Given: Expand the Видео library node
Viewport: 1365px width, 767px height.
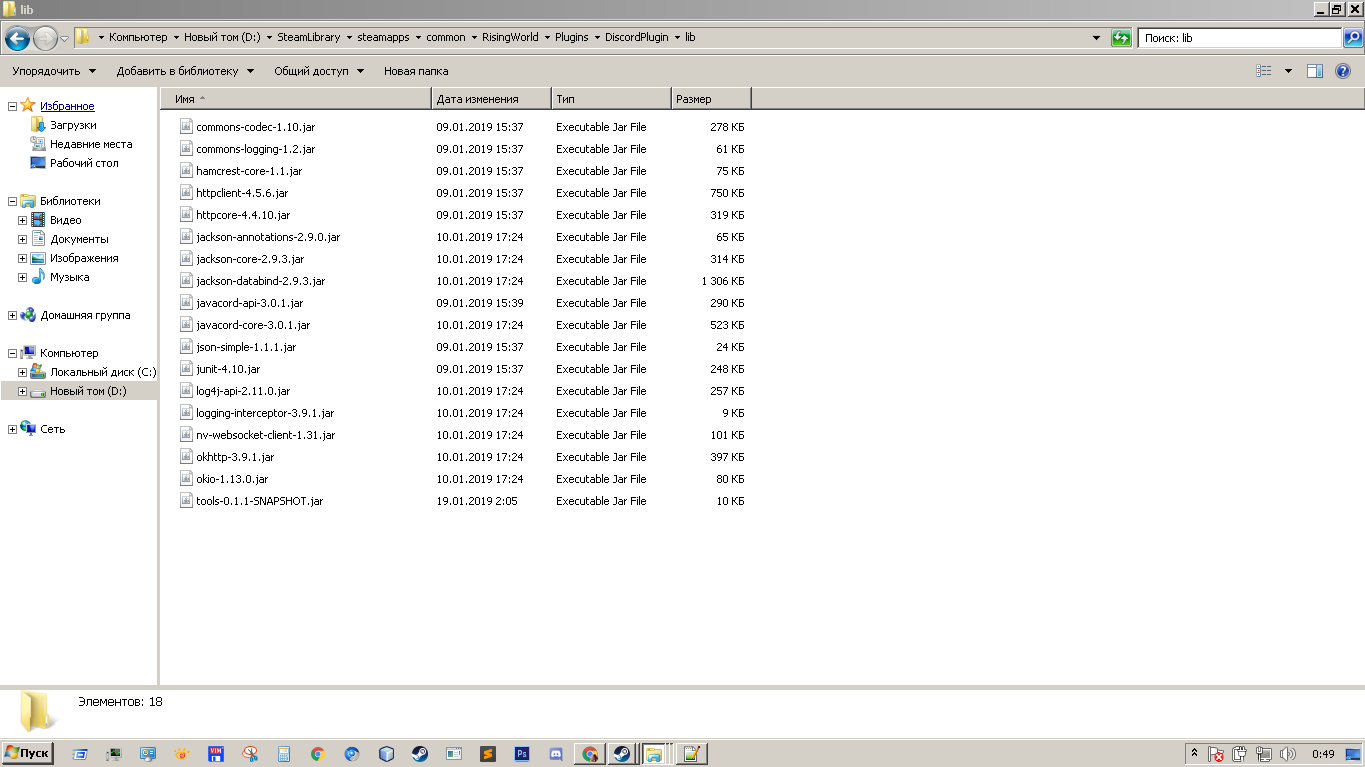Looking at the screenshot, I should tap(22, 220).
